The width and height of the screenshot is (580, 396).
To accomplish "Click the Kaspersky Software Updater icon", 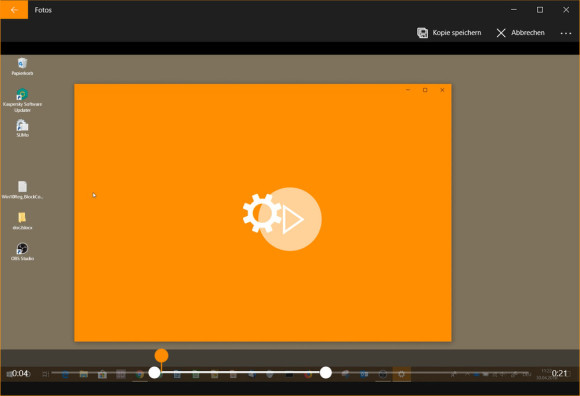I will 22,94.
